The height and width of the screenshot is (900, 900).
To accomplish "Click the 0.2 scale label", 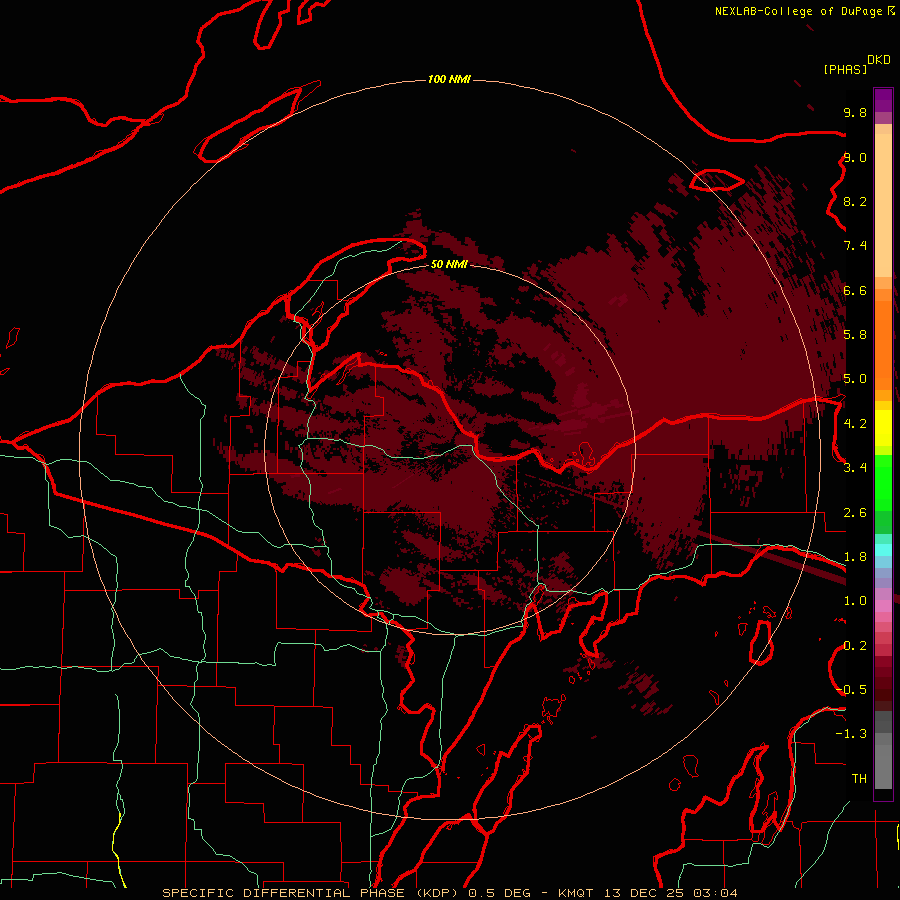I will pyautogui.click(x=855, y=646).
